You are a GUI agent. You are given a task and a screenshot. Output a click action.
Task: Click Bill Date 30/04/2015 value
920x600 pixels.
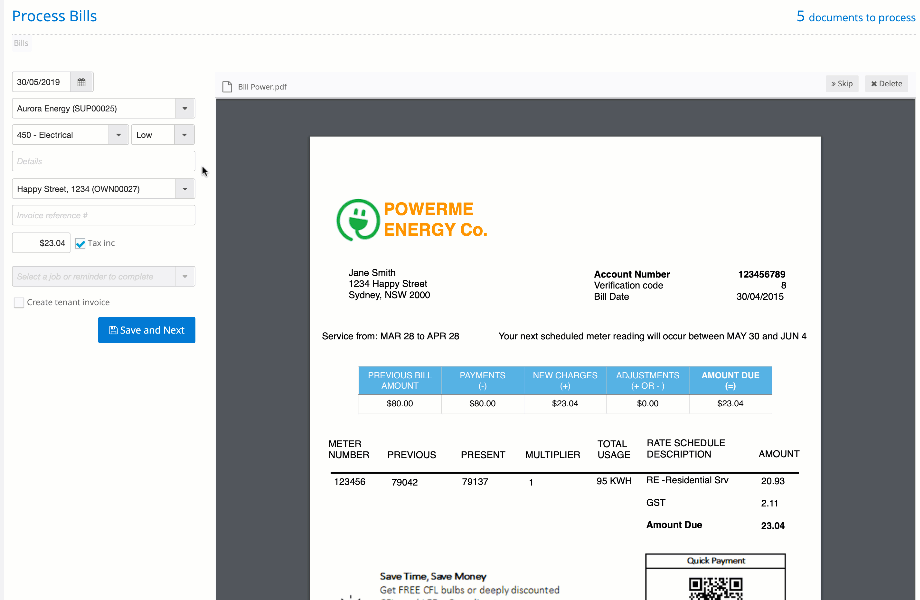(x=760, y=297)
